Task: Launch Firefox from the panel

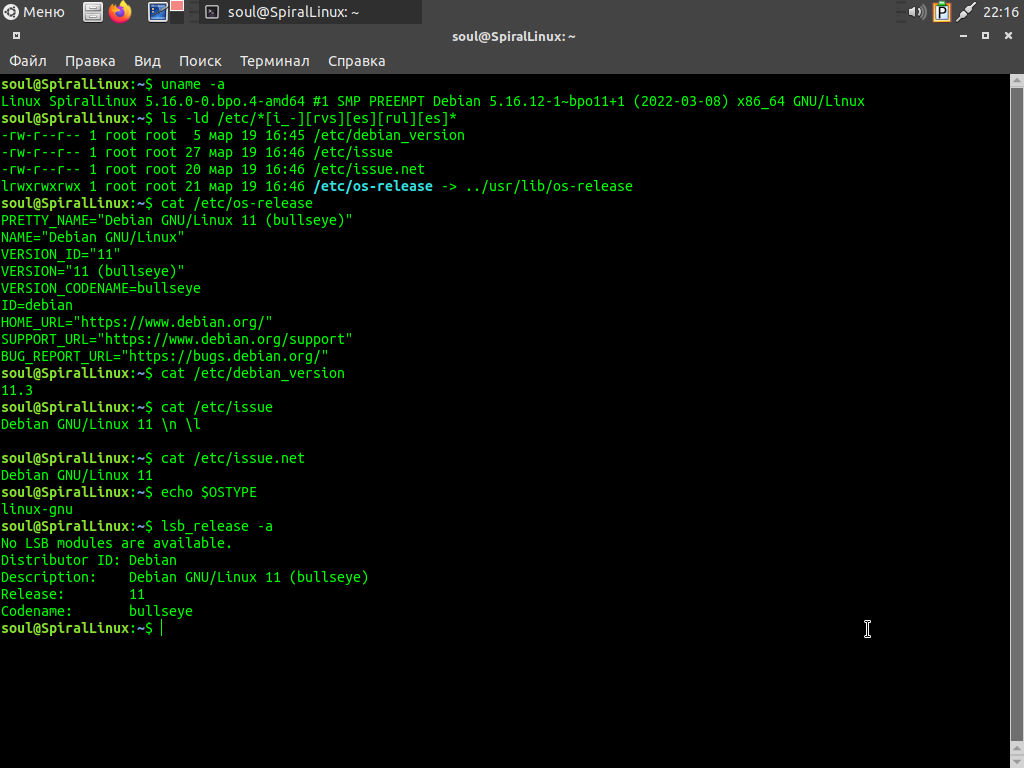Action: (x=120, y=12)
